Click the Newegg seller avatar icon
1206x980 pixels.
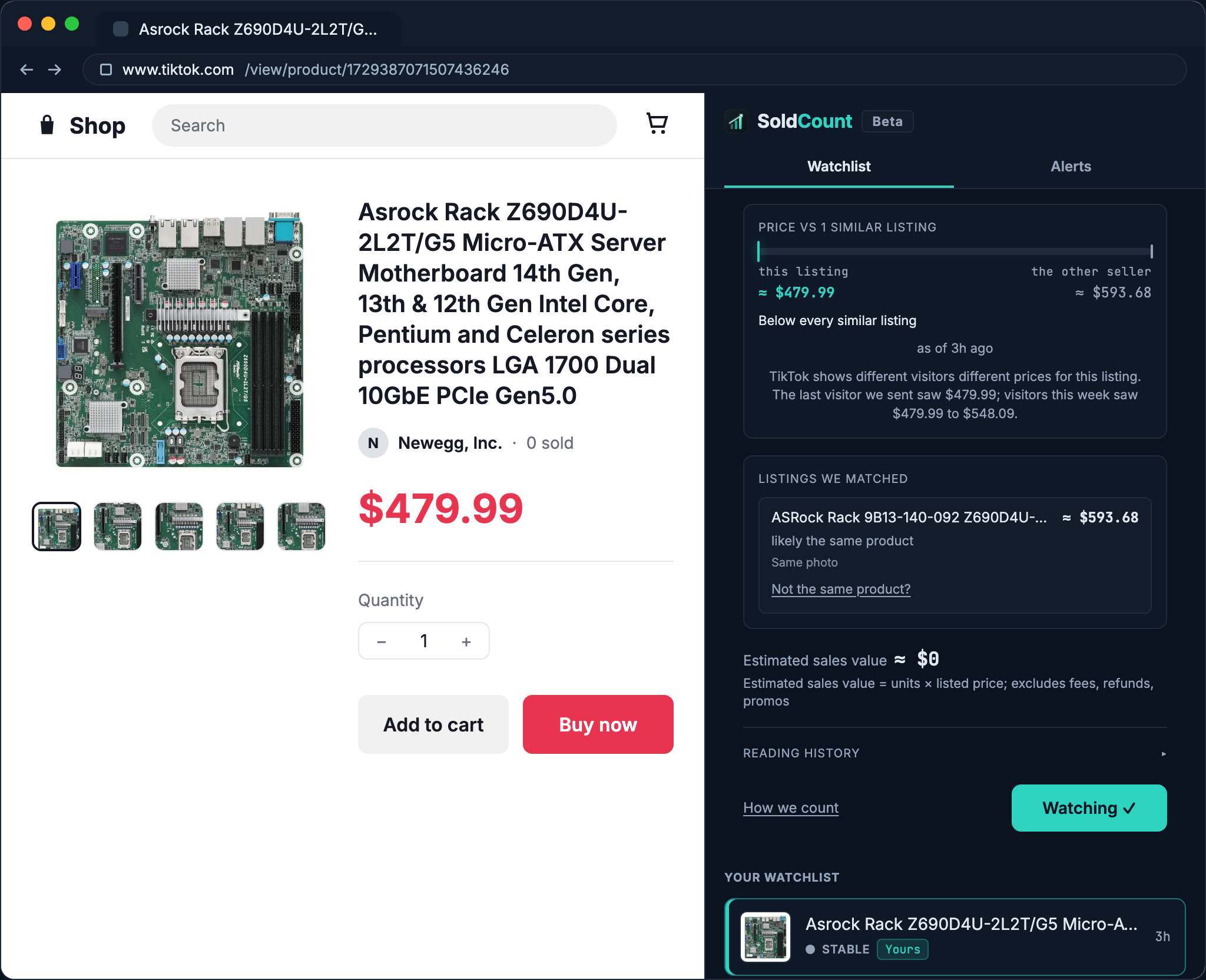(x=373, y=443)
